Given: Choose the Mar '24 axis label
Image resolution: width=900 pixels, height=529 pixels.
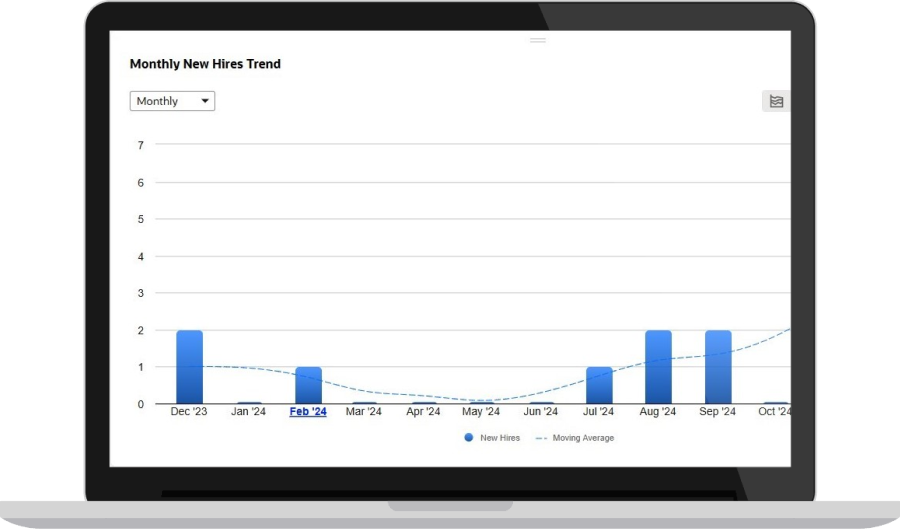Looking at the screenshot, I should [363, 412].
